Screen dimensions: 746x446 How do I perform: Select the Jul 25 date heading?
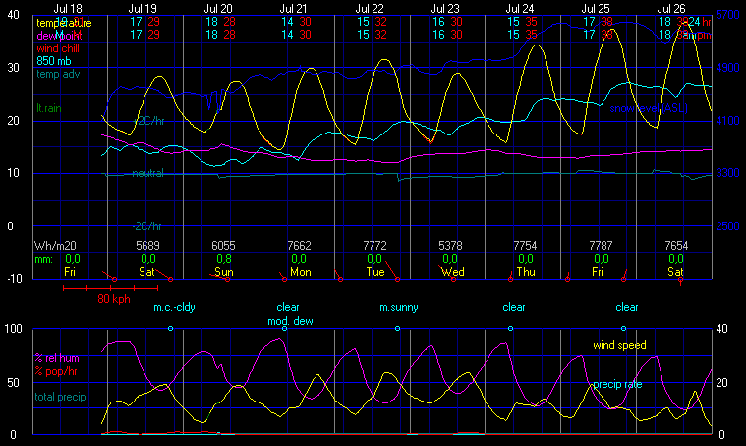click(595, 9)
